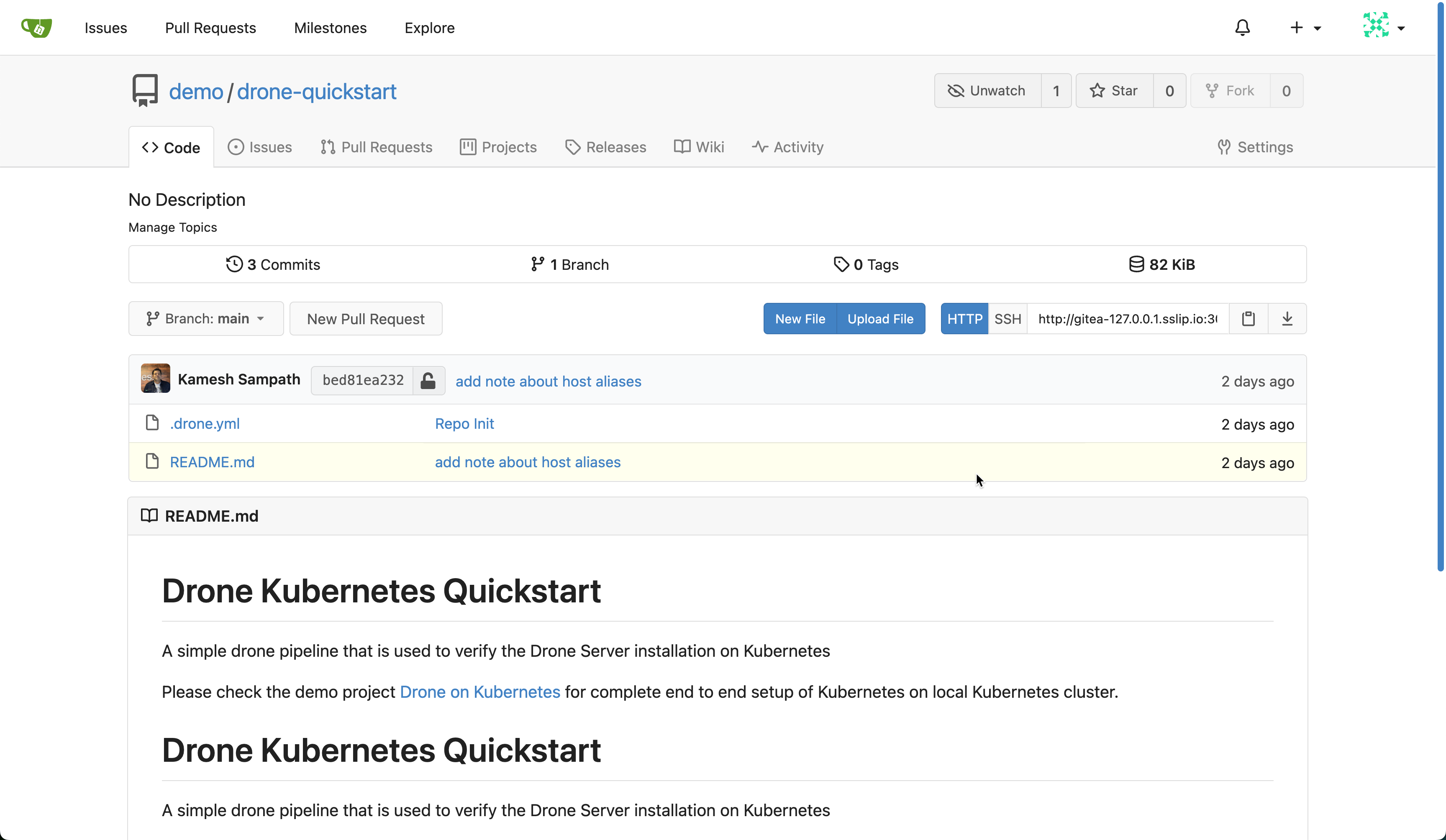Open the Gitea home logo

(x=37, y=28)
